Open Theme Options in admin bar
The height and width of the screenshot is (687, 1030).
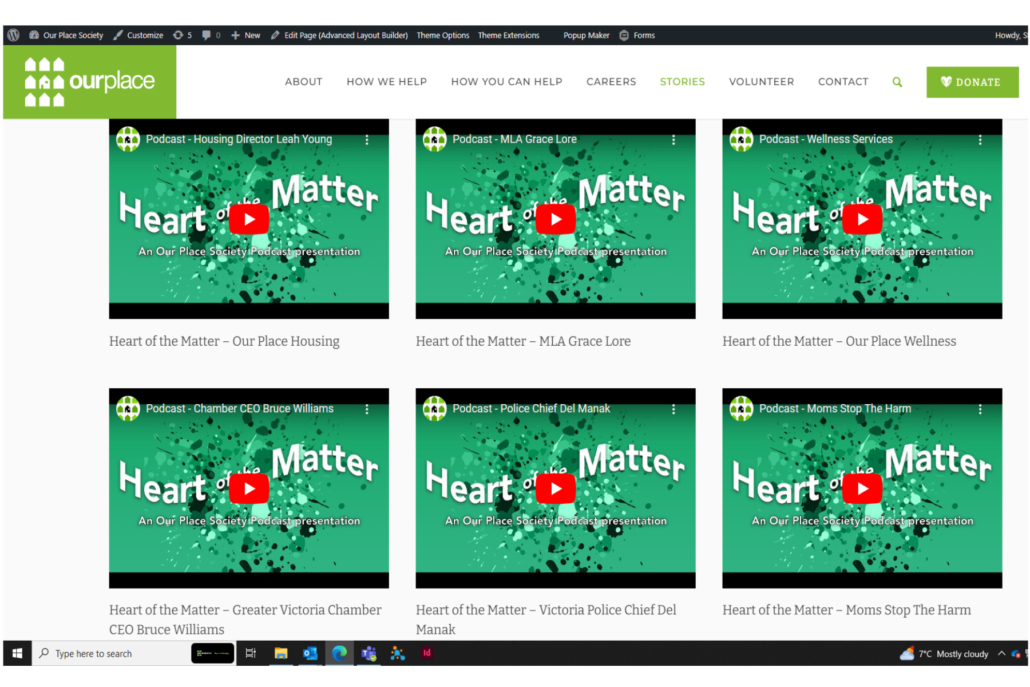point(443,35)
